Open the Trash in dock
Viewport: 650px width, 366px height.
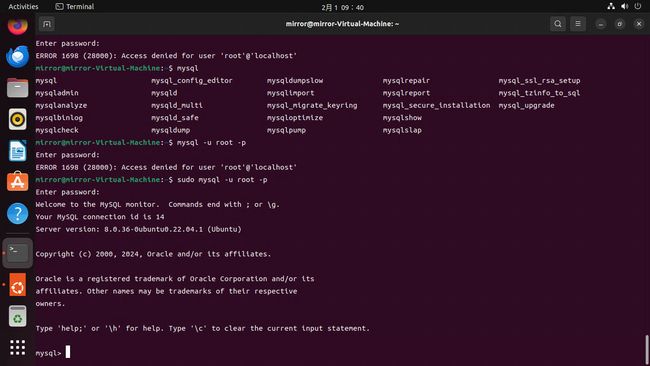pos(17,316)
